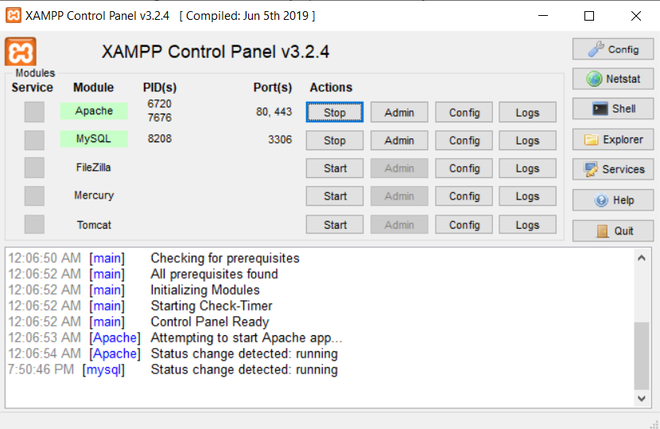Start the FileZilla module
The image size is (660, 429).
click(335, 168)
